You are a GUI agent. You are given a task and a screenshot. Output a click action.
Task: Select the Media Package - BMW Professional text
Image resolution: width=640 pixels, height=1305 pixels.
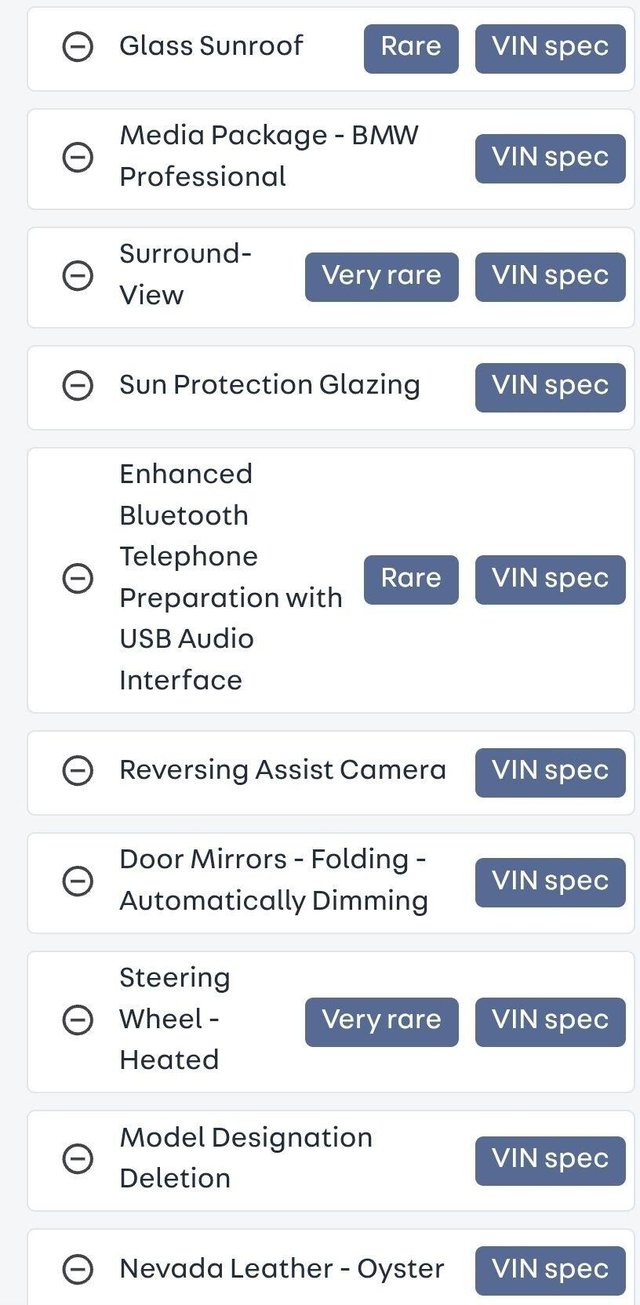coord(268,156)
